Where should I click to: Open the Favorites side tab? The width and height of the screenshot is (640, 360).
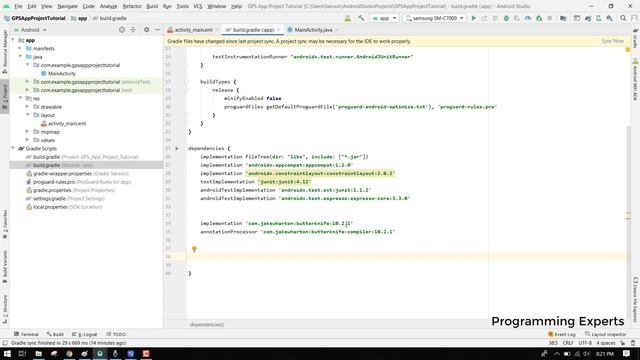click(5, 224)
